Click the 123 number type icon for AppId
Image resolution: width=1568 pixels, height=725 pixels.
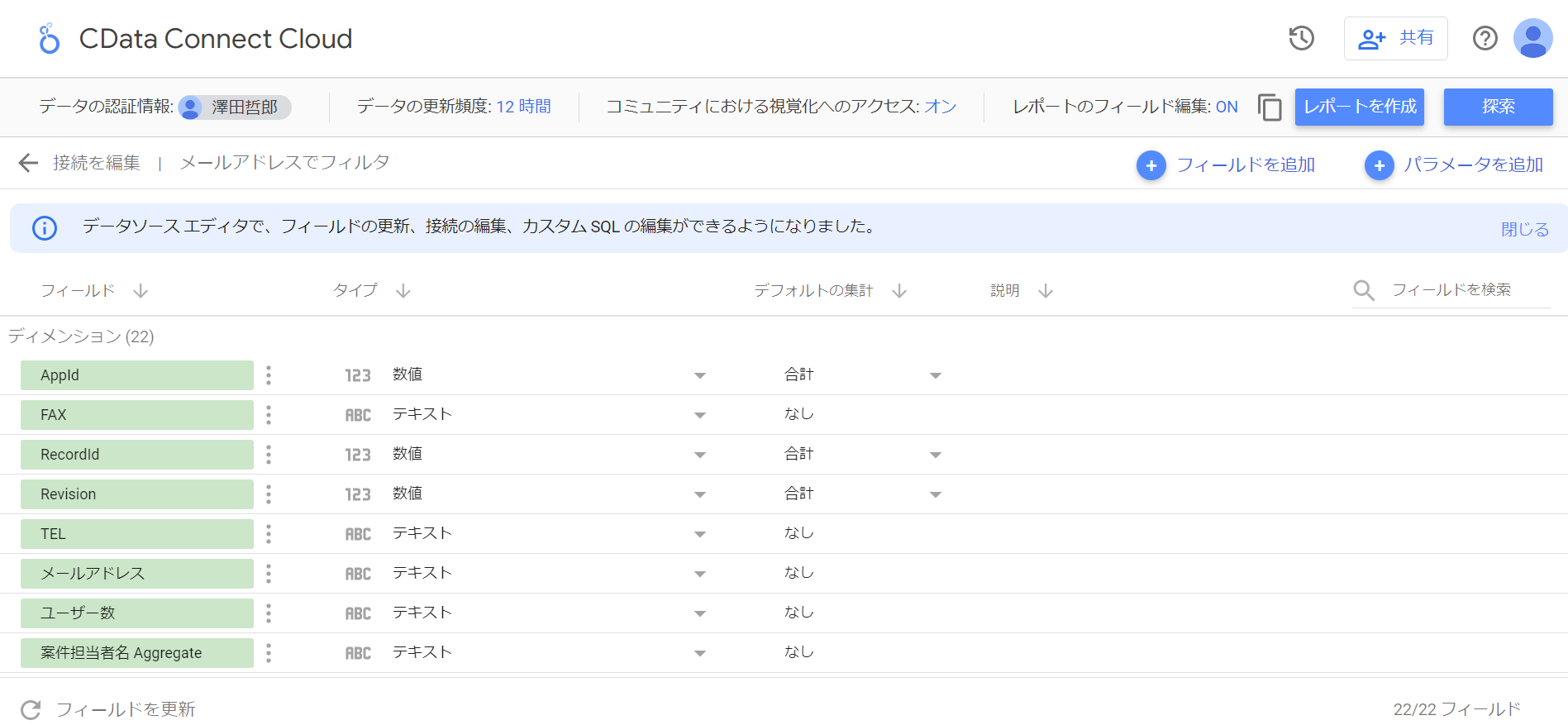coord(358,375)
